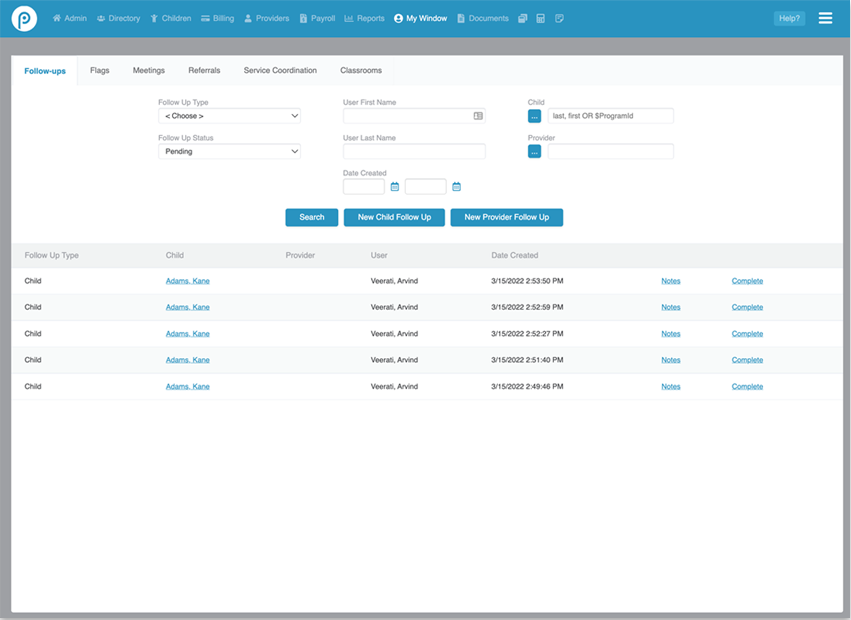Click the Procare logo icon

tap(24, 18)
